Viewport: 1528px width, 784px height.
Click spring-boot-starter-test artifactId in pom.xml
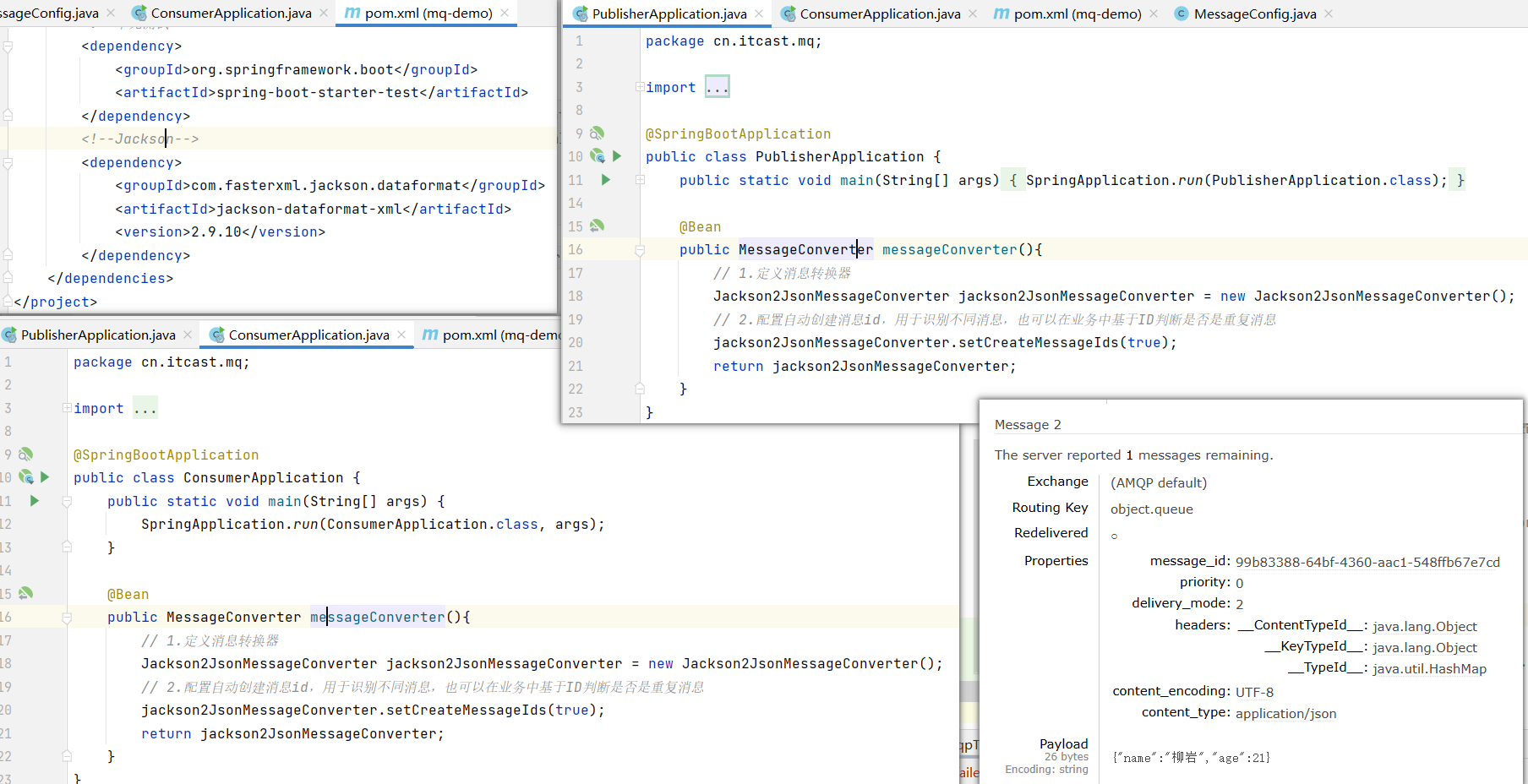(x=318, y=93)
